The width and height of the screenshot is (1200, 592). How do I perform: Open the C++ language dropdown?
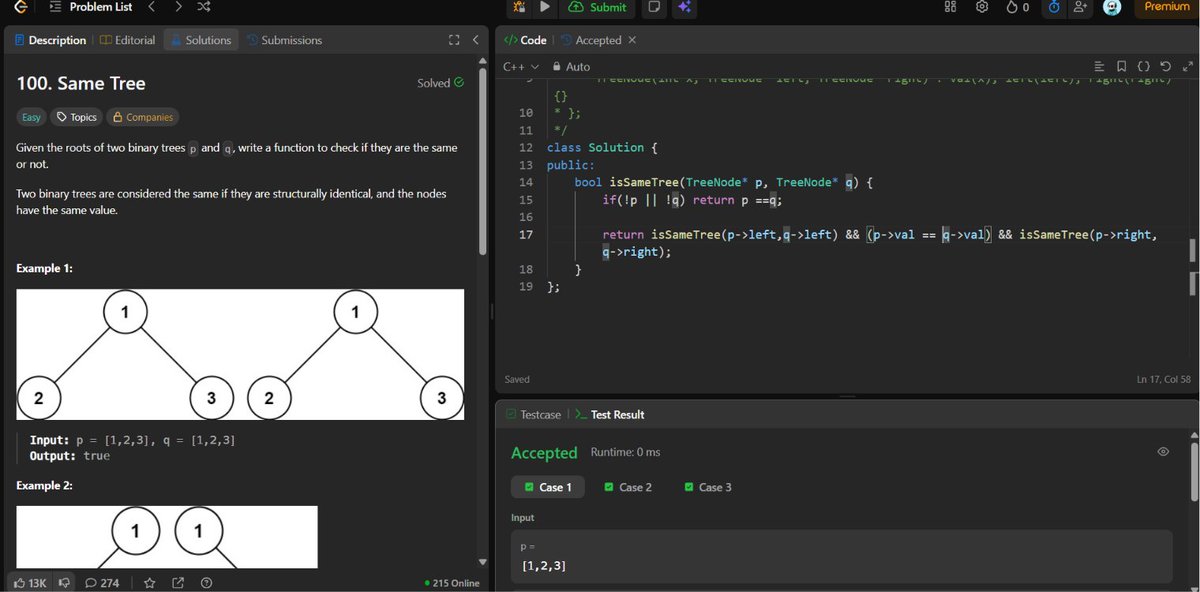click(x=520, y=67)
